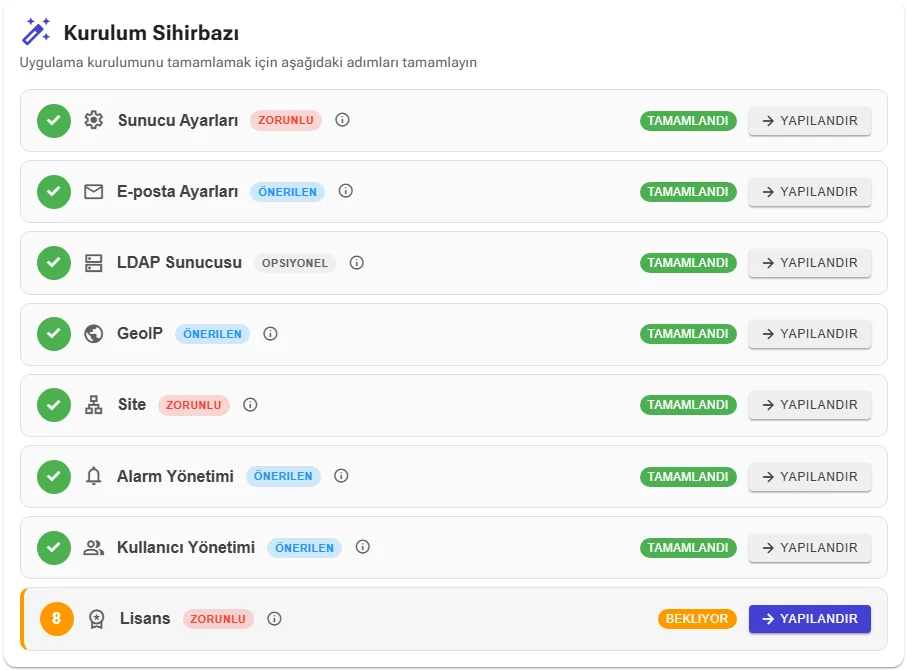Click Yapılandır in Kullanıcı Yönetimi row

pos(810,548)
